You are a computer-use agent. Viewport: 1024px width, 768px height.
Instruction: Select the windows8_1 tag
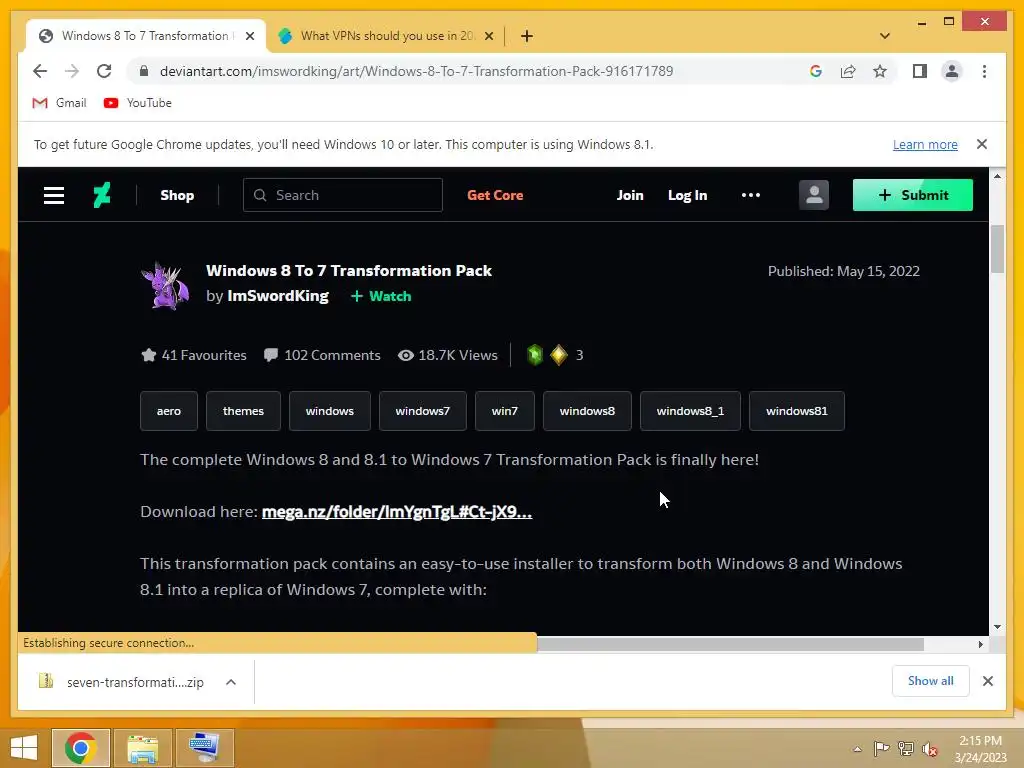pos(690,411)
